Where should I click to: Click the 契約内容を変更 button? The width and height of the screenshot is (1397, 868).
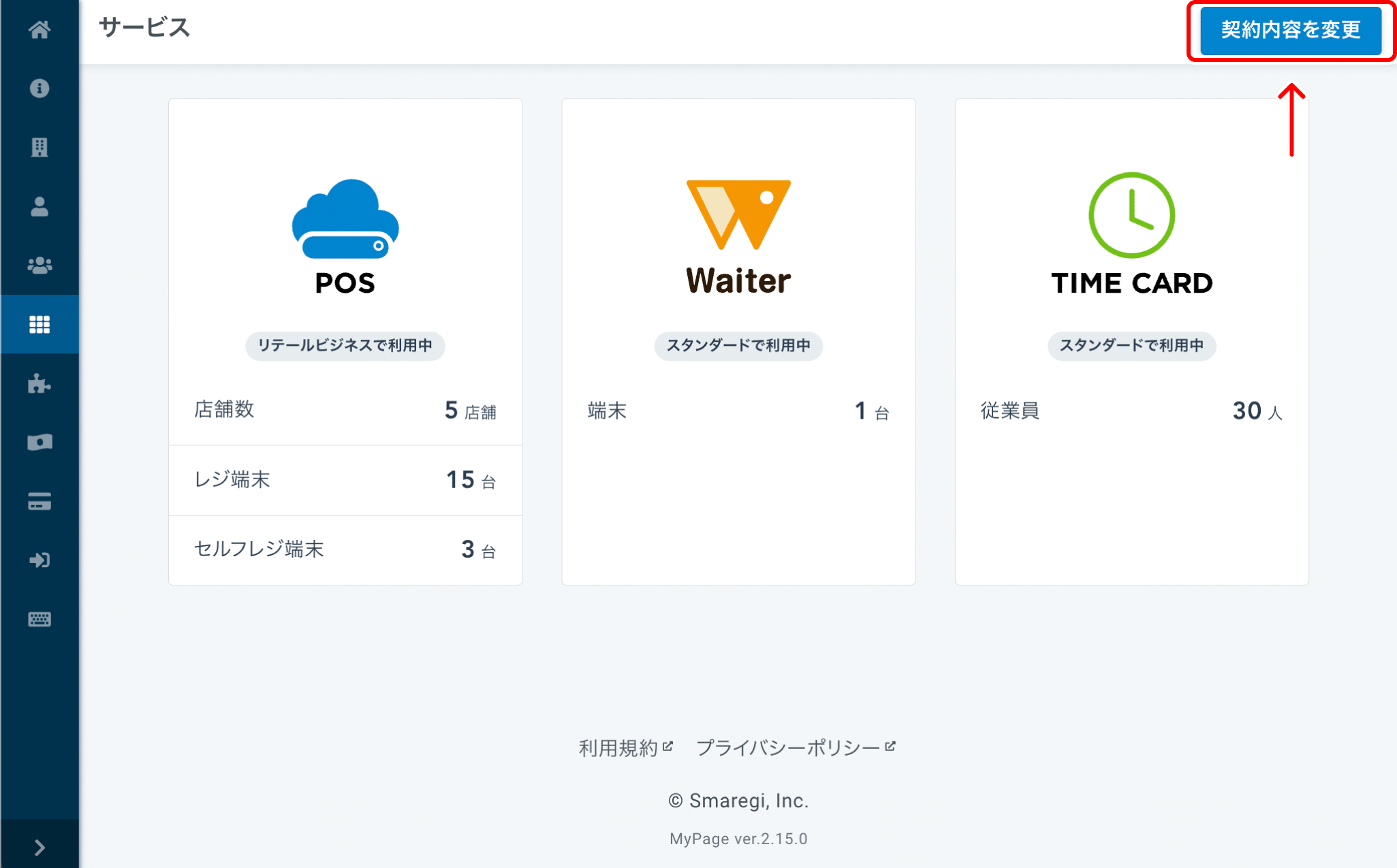(1290, 31)
